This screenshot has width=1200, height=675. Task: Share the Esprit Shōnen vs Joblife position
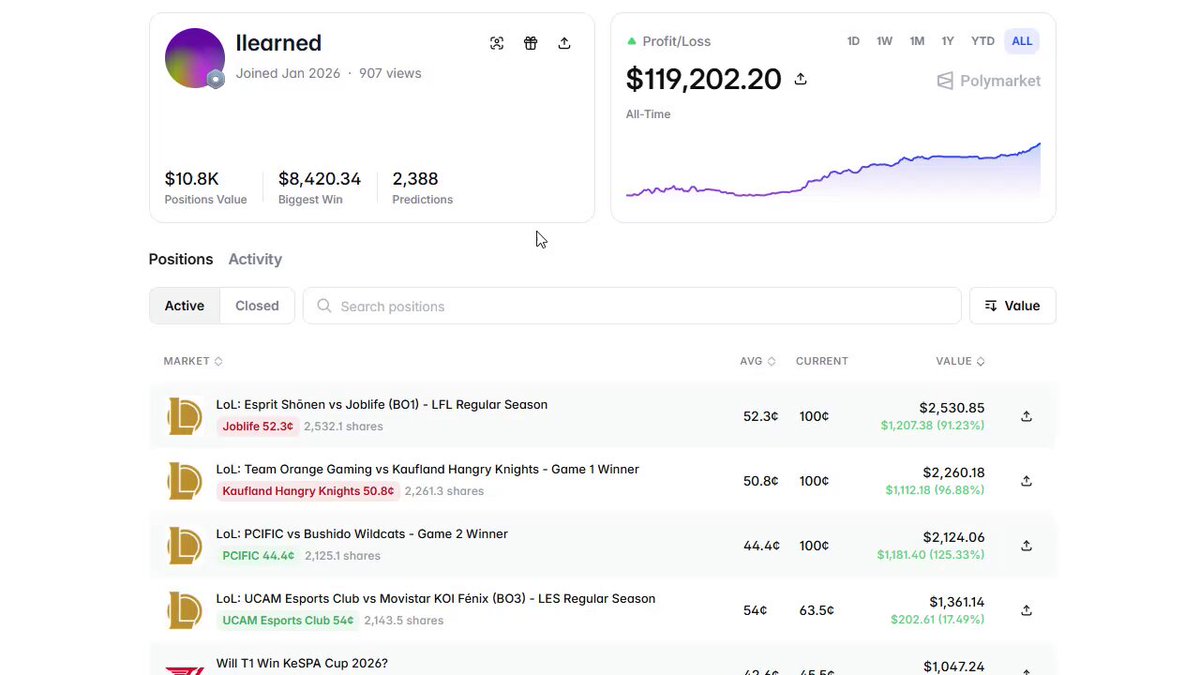1026,416
